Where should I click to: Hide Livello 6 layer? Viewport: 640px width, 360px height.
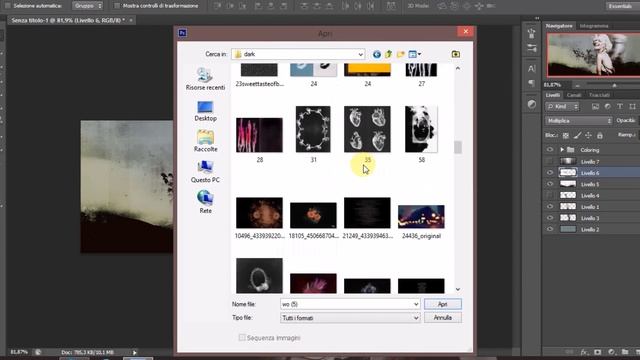550,173
